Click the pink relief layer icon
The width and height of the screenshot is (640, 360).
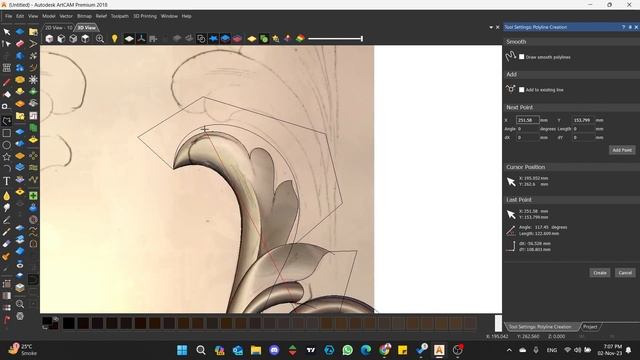pyautogui.click(x=237, y=39)
